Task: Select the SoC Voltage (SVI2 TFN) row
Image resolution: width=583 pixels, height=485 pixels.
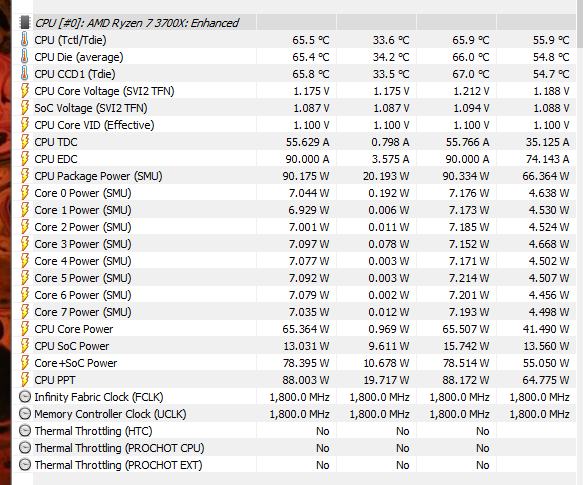Action: tap(297, 108)
